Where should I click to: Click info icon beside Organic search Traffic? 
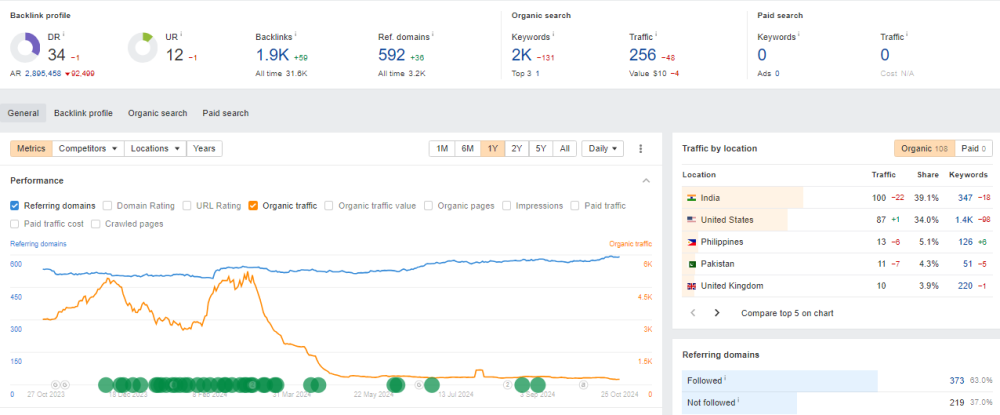click(656, 35)
